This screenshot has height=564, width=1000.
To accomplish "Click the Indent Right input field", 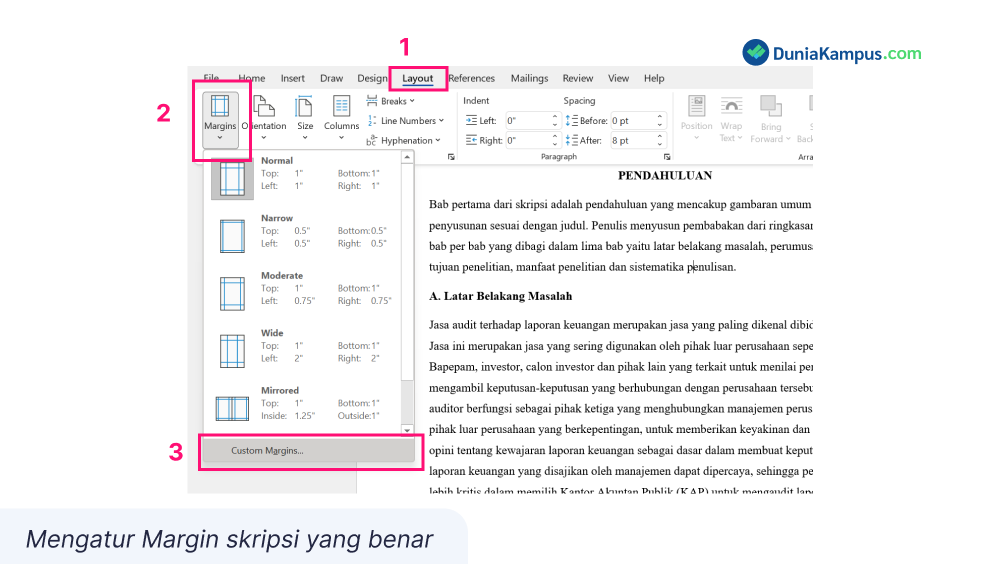I will [x=527, y=140].
